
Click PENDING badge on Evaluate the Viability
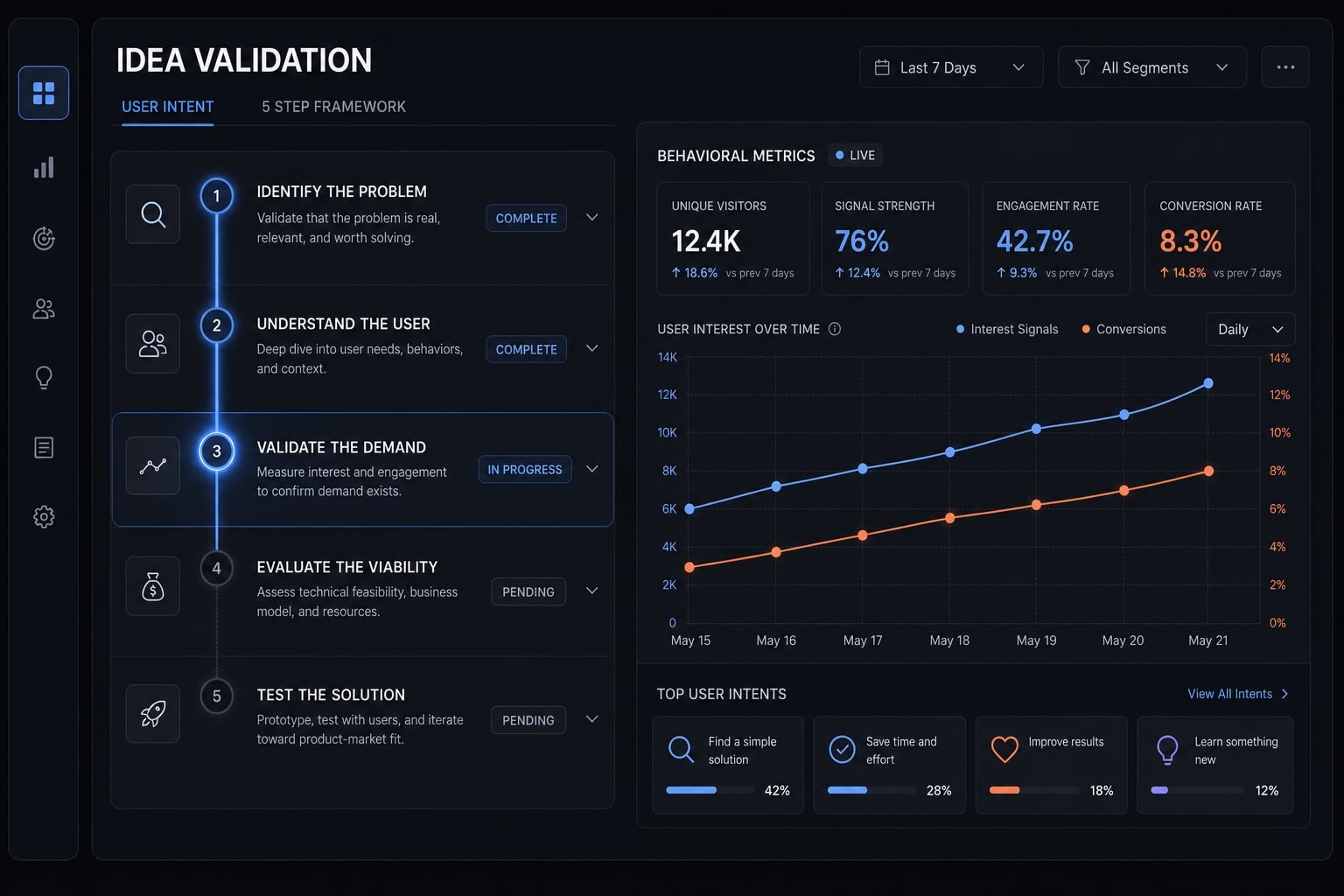tap(528, 591)
